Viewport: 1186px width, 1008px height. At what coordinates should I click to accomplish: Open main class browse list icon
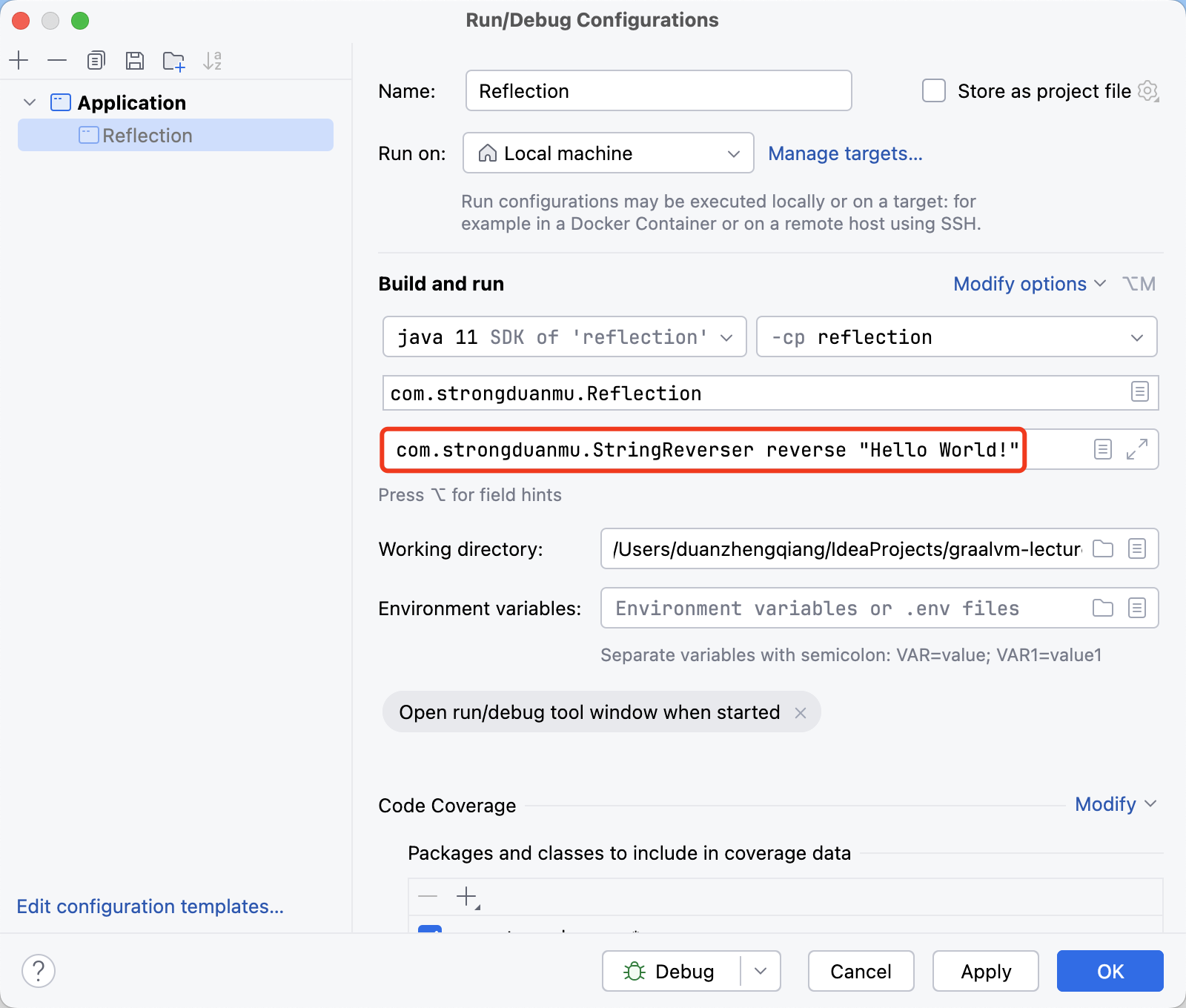(1139, 392)
